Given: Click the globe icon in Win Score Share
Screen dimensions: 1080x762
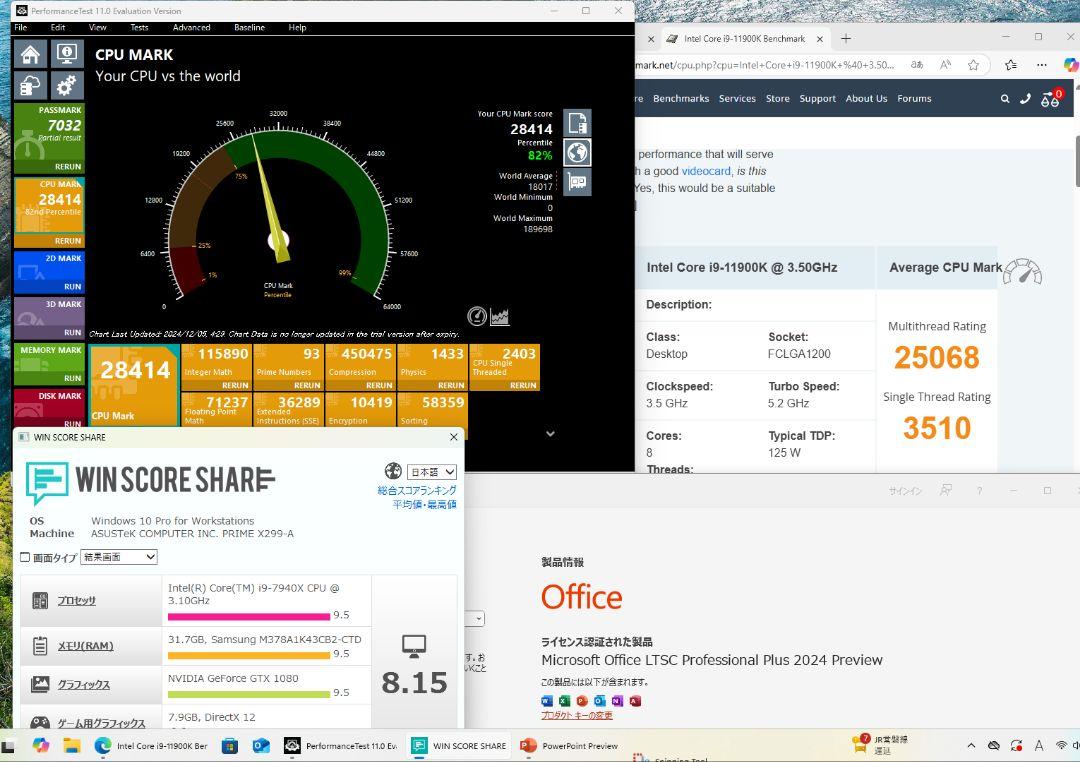Looking at the screenshot, I should [x=393, y=471].
